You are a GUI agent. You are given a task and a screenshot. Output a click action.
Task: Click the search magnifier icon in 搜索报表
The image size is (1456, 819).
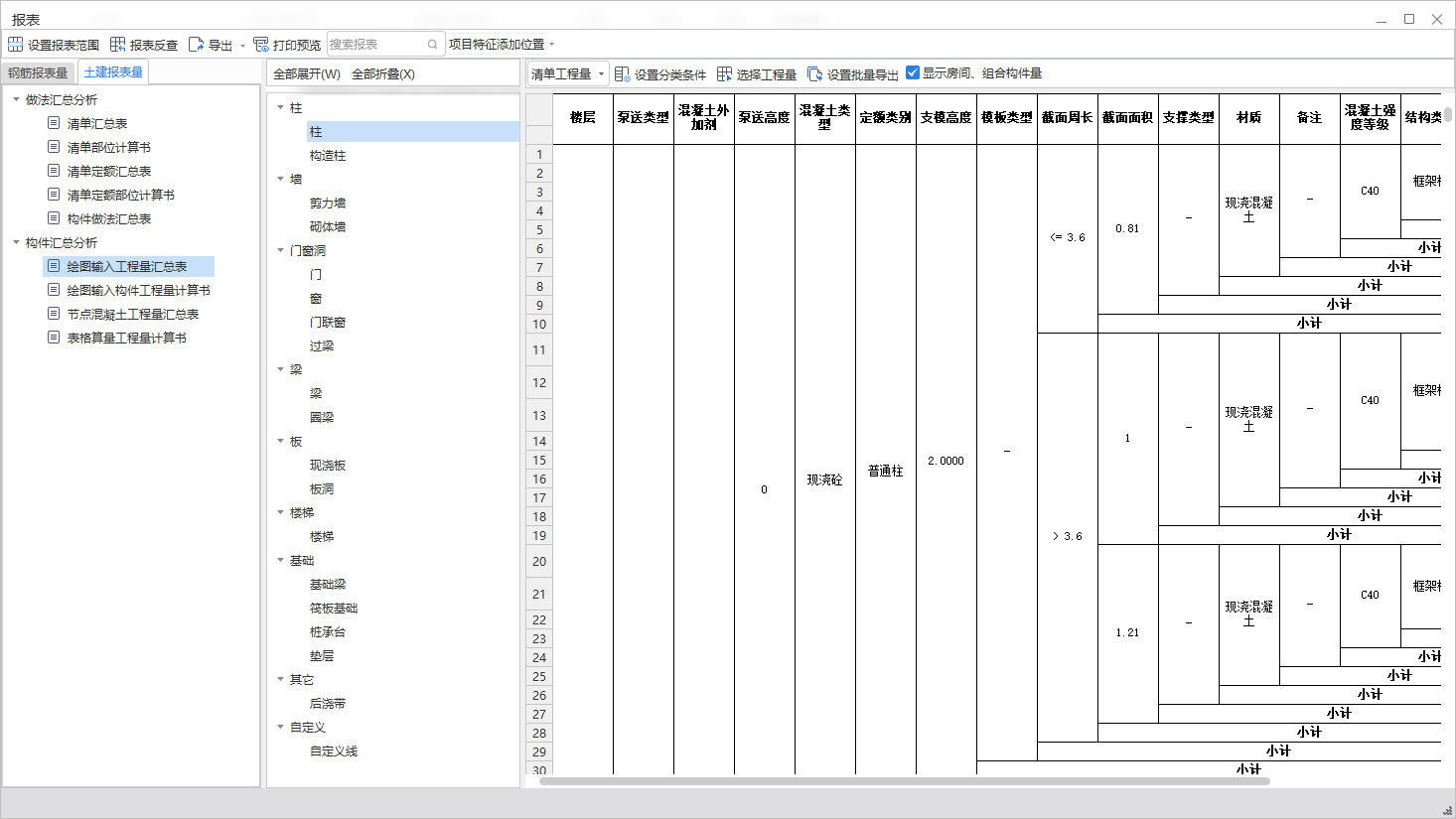tap(433, 45)
